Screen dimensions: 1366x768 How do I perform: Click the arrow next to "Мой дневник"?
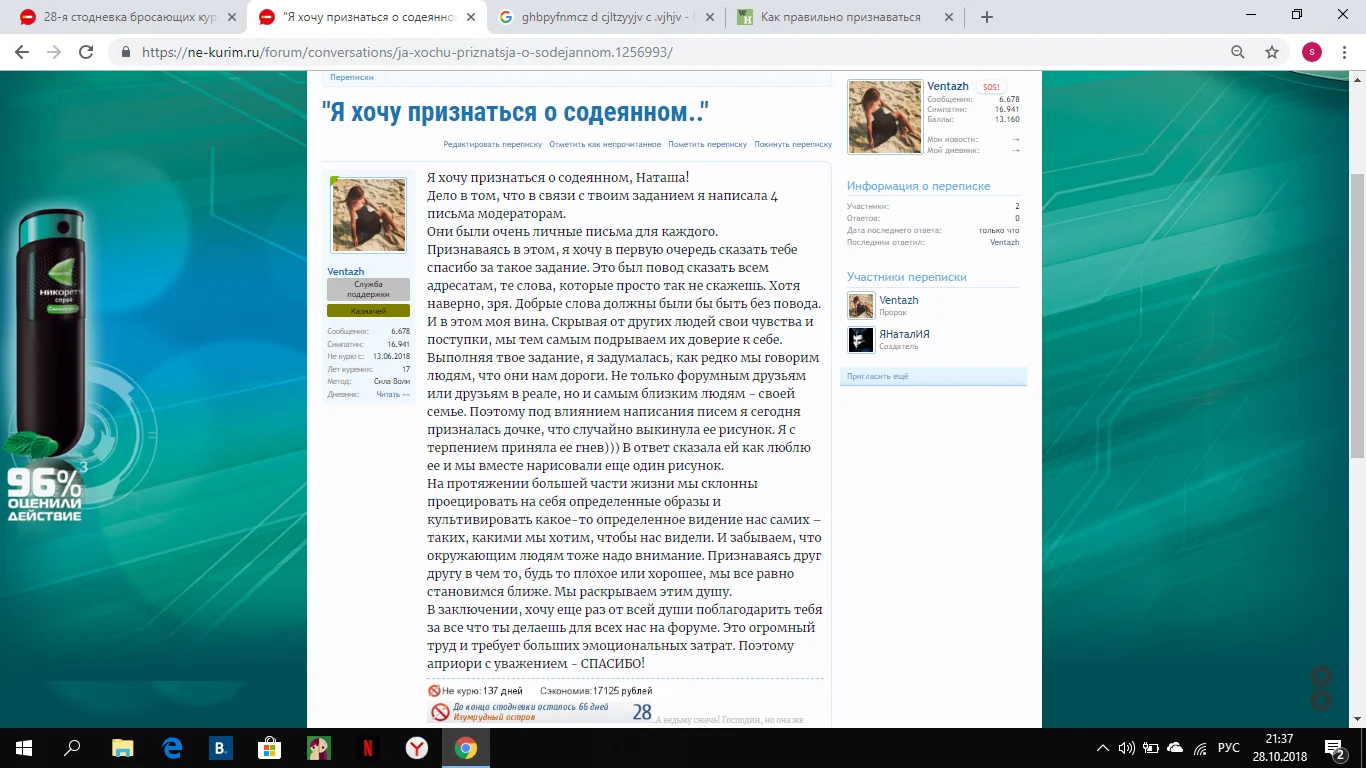point(1015,150)
